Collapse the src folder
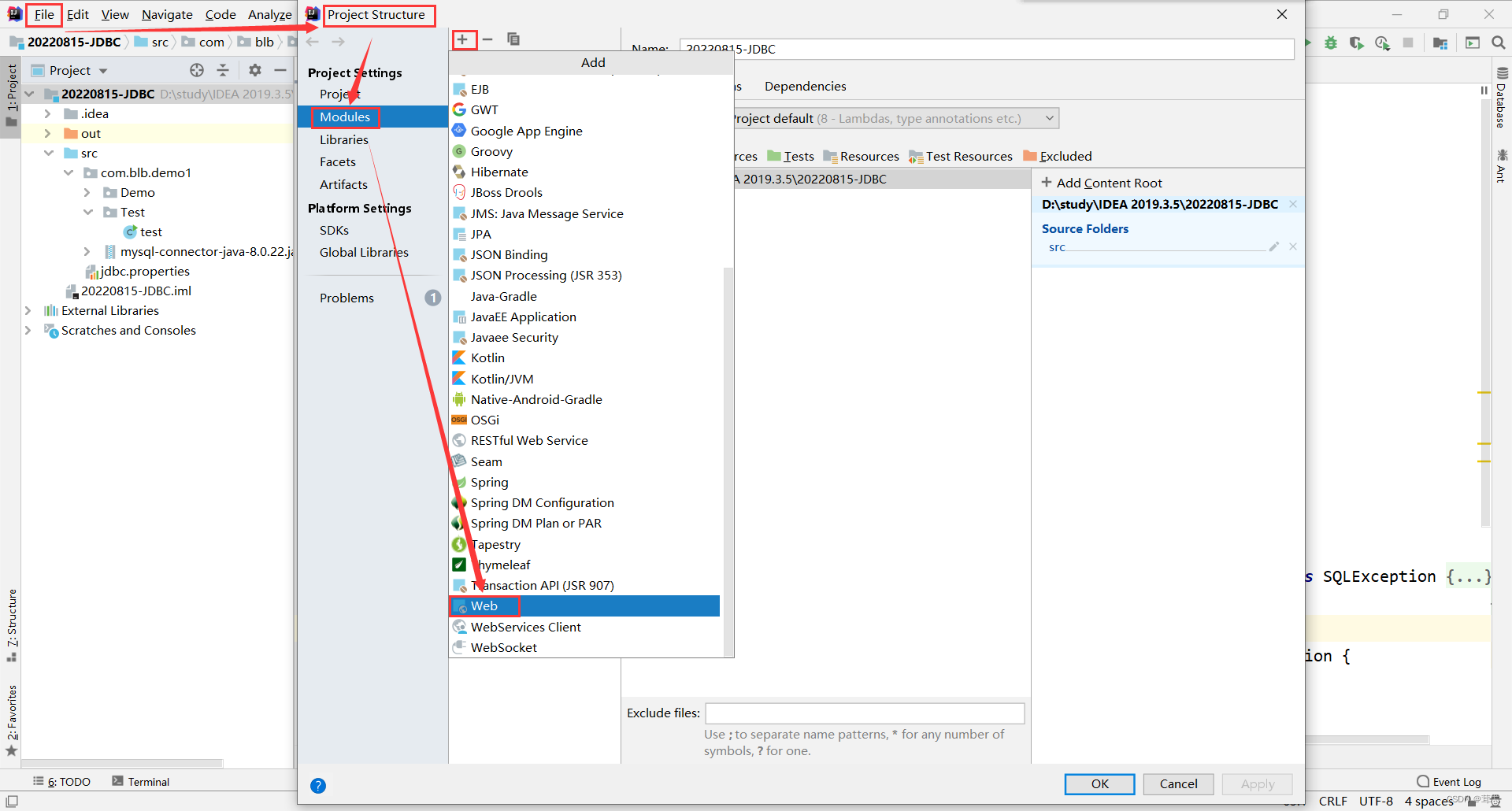Viewport: 1512px width, 811px height. click(49, 153)
